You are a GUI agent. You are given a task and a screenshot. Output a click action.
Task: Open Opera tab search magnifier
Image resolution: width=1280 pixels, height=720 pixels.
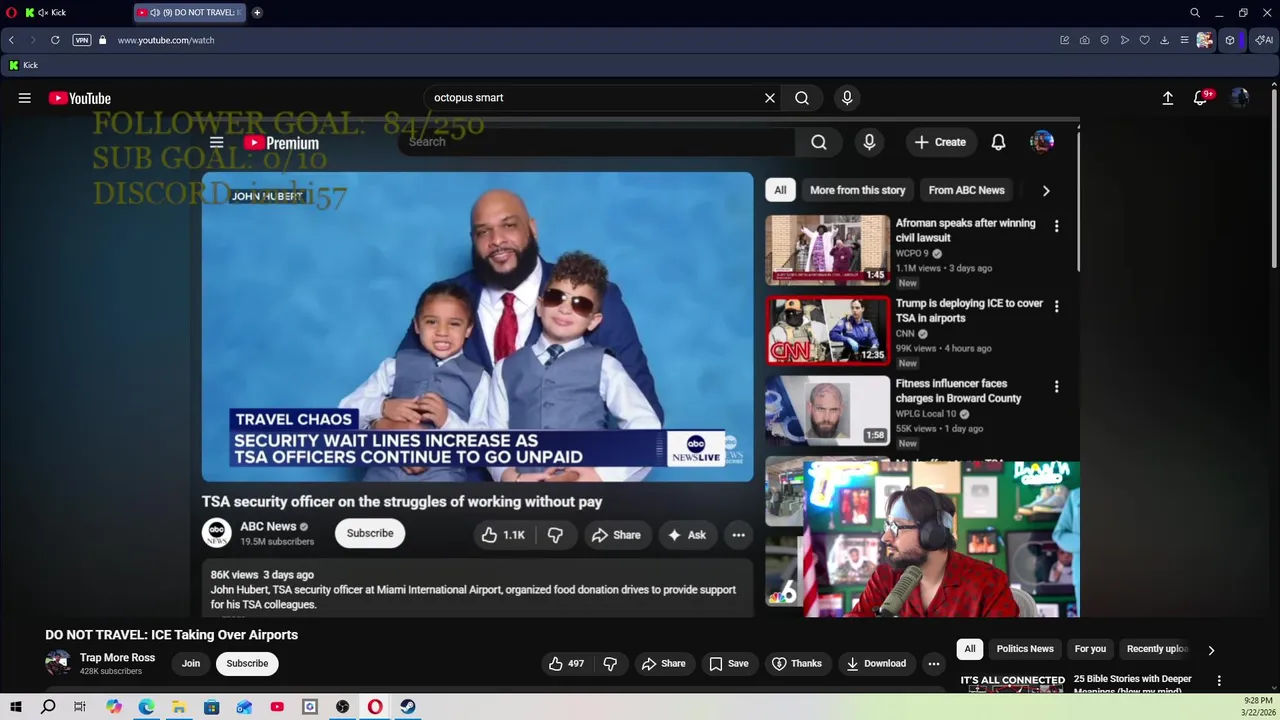pos(1195,12)
